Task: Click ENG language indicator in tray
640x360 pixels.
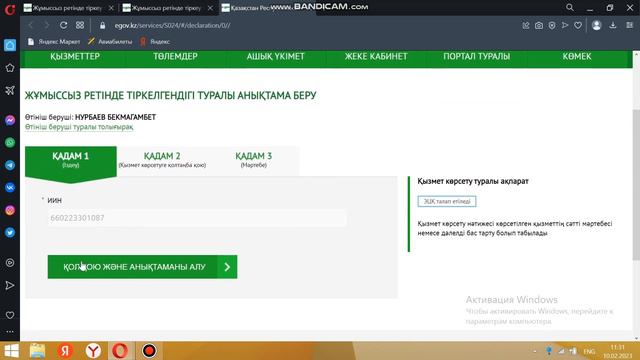Action: click(x=589, y=351)
